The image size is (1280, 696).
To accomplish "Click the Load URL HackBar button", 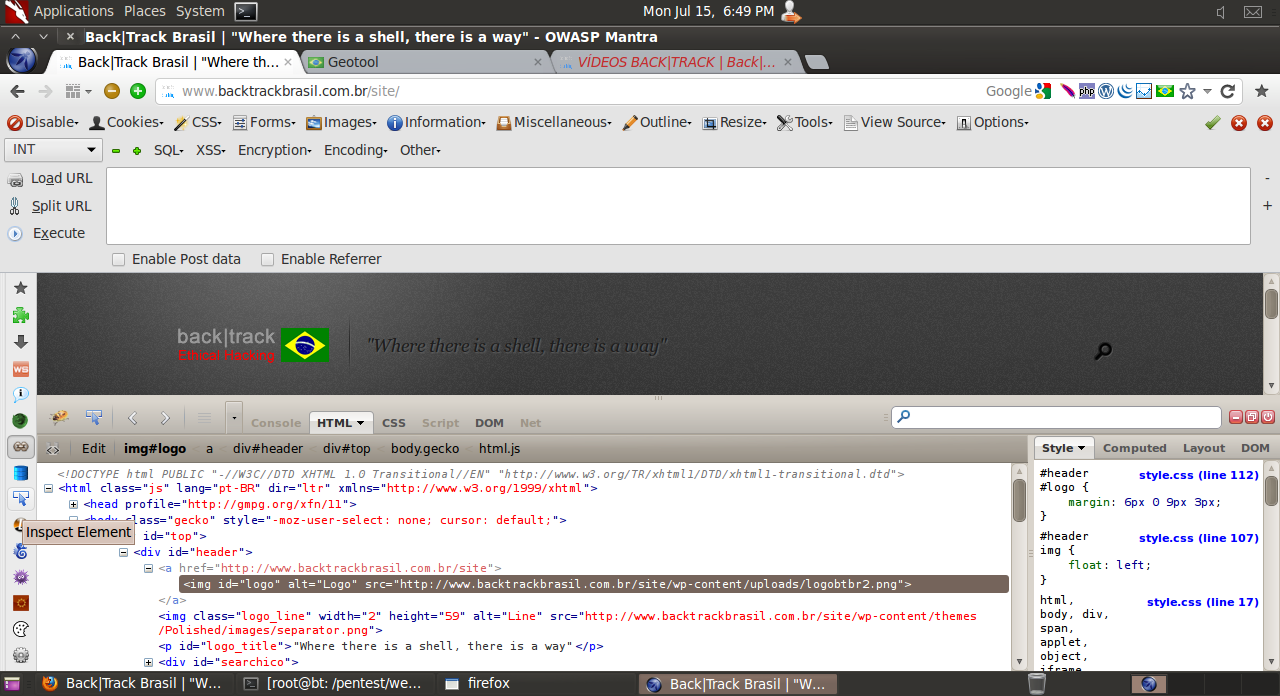I will (50, 179).
